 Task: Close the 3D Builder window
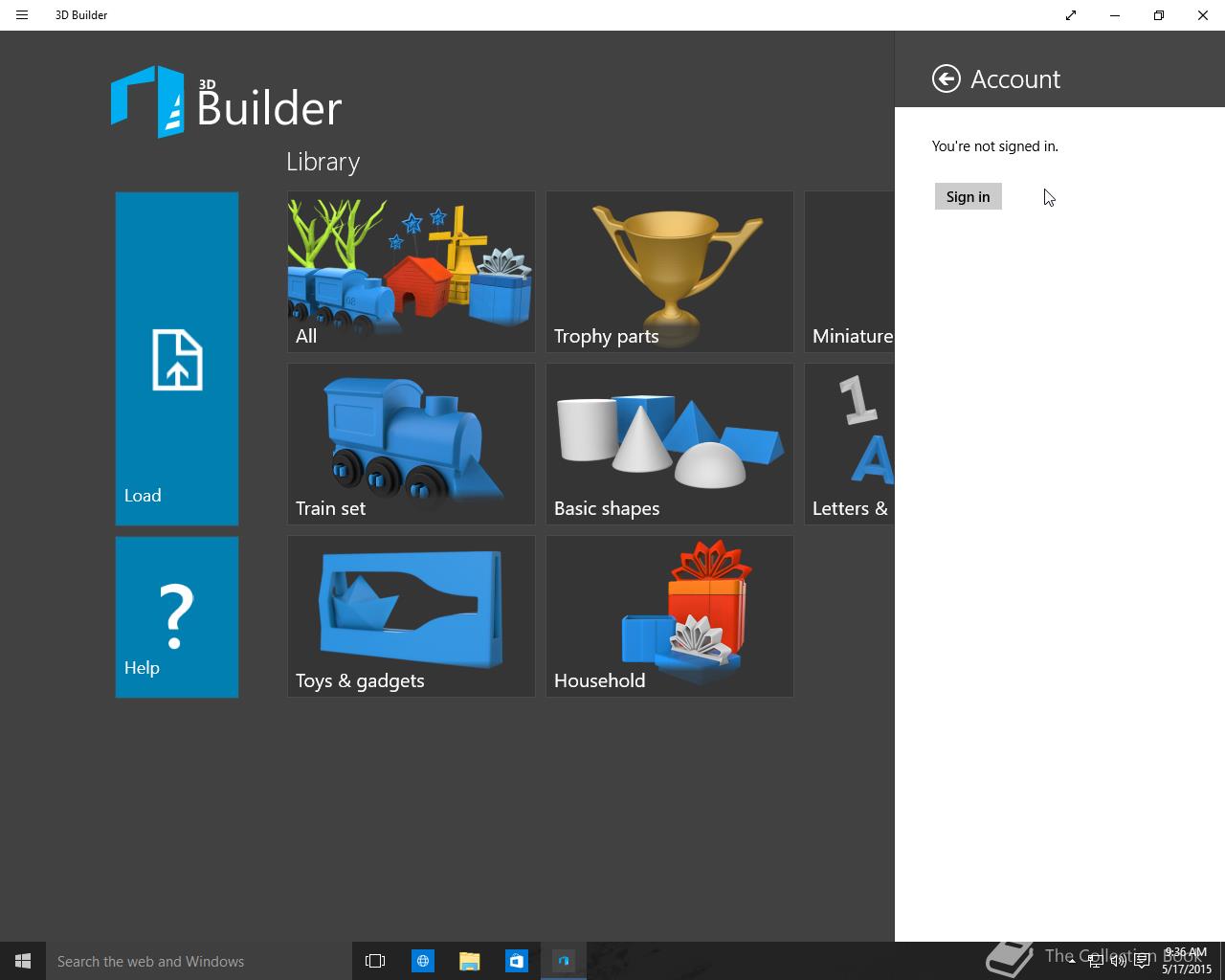point(1203,15)
